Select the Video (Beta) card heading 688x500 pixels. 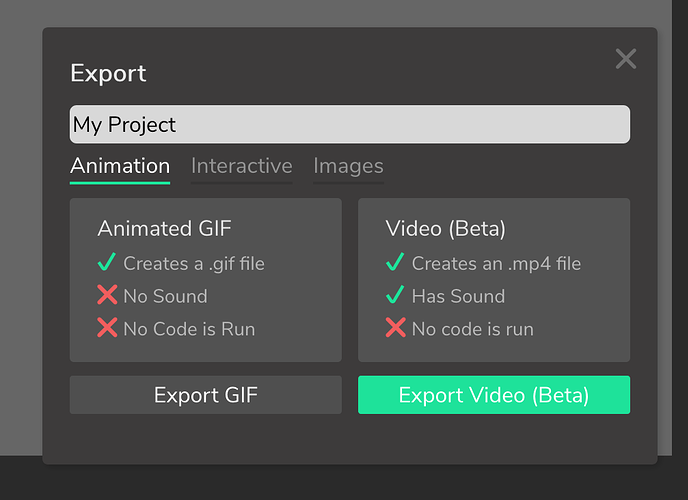coord(445,229)
